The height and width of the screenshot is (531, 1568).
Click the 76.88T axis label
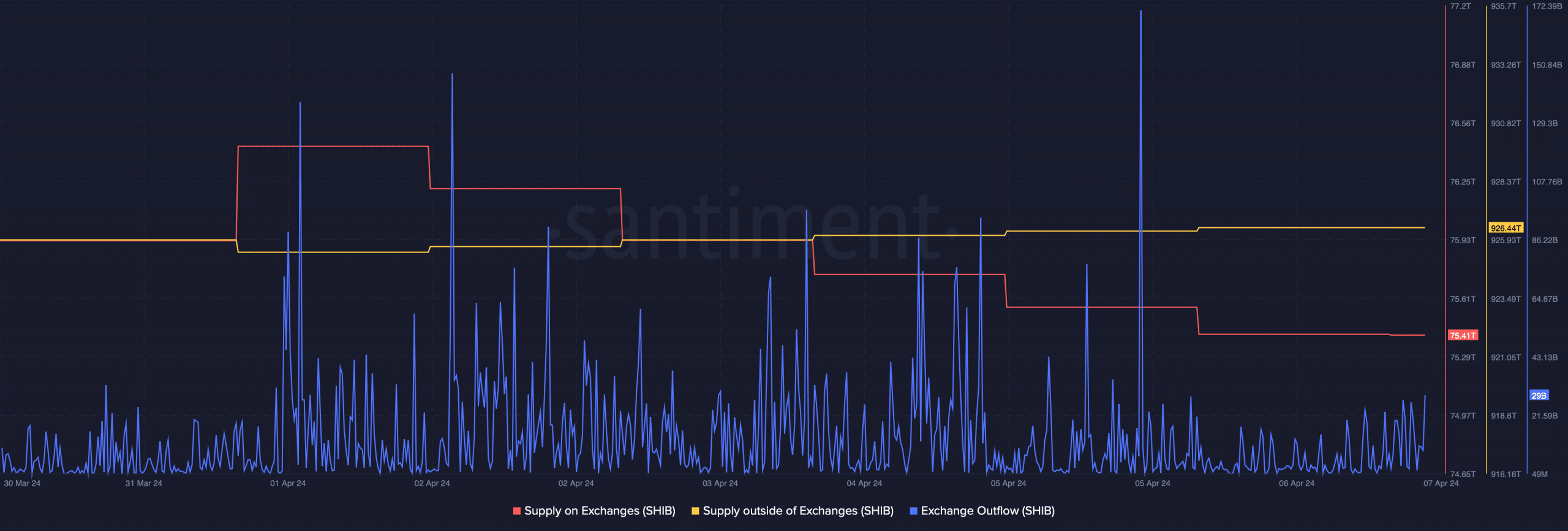(1463, 65)
